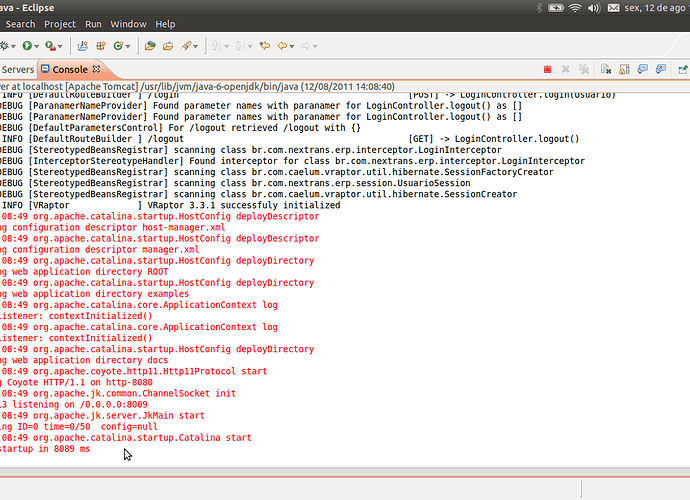The width and height of the screenshot is (690, 500).
Task: Click the Last Edit Location icon
Action: coord(265,46)
